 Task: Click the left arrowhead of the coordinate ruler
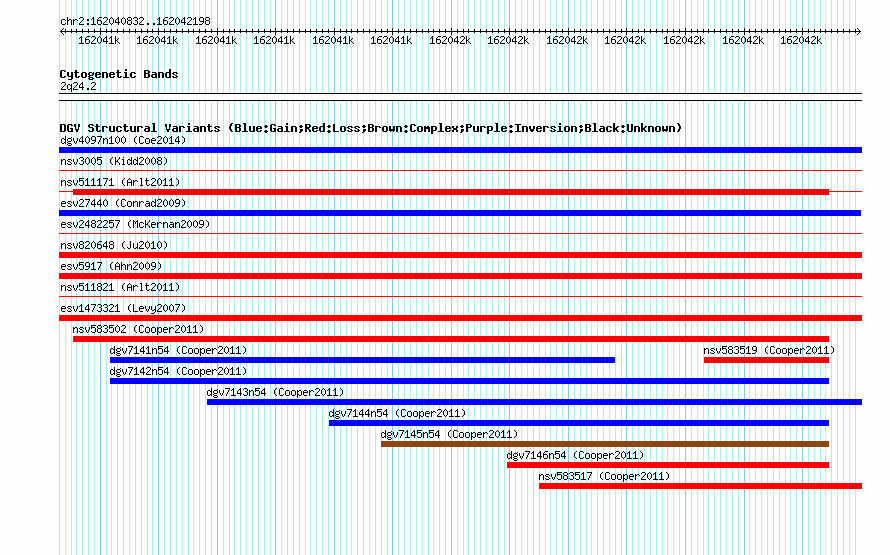(x=62, y=31)
